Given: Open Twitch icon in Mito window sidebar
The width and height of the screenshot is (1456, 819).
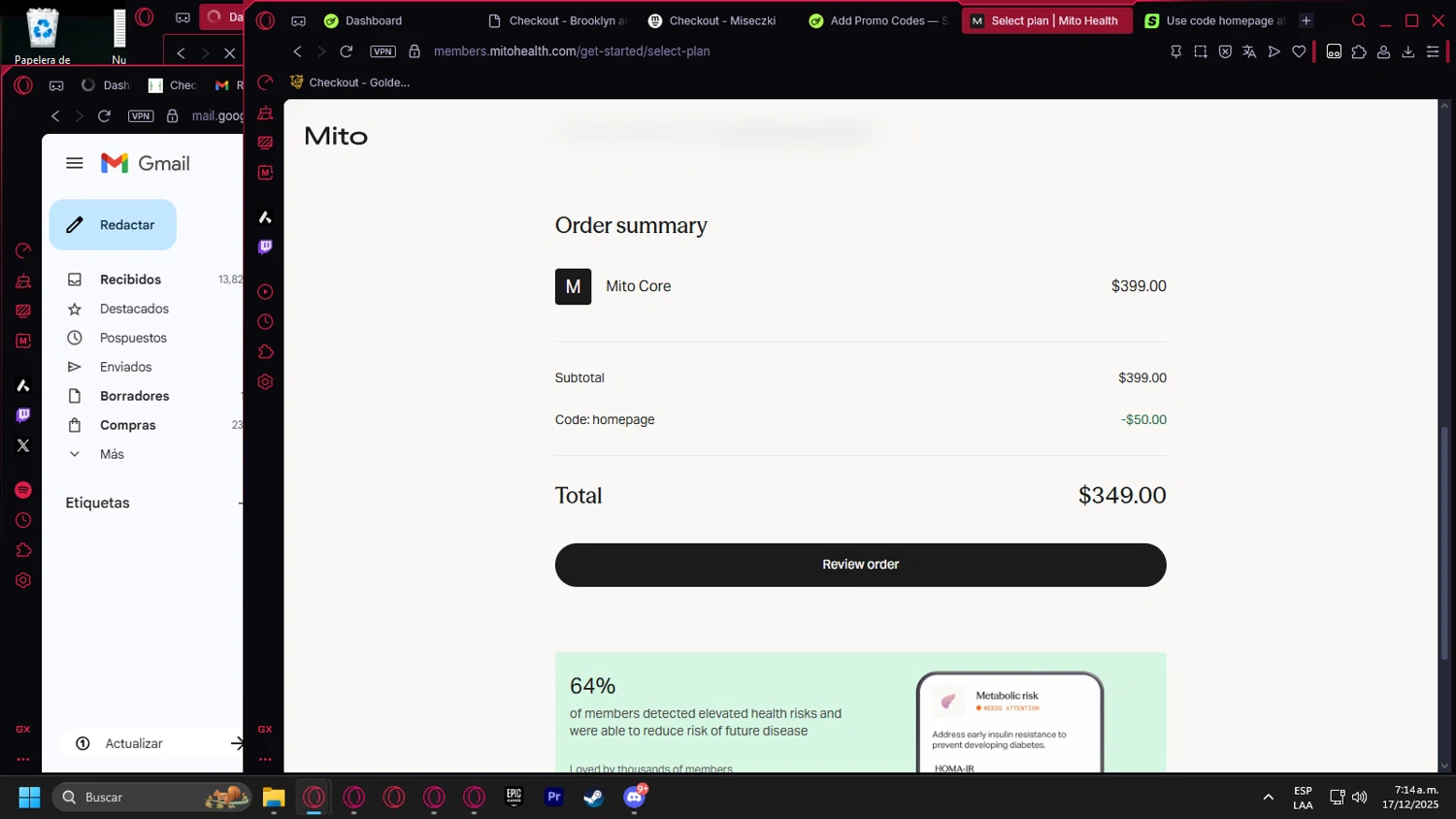Looking at the screenshot, I should 265,247.
